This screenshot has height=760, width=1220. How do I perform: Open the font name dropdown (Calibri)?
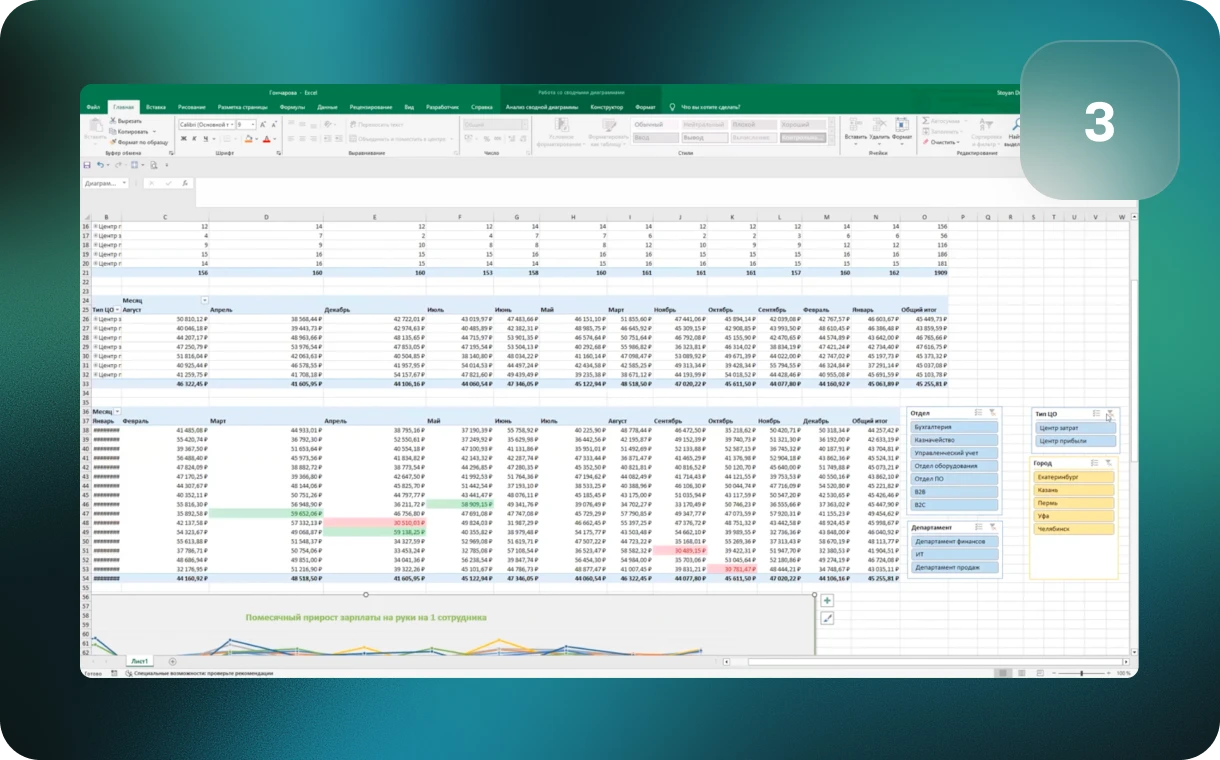233,124
